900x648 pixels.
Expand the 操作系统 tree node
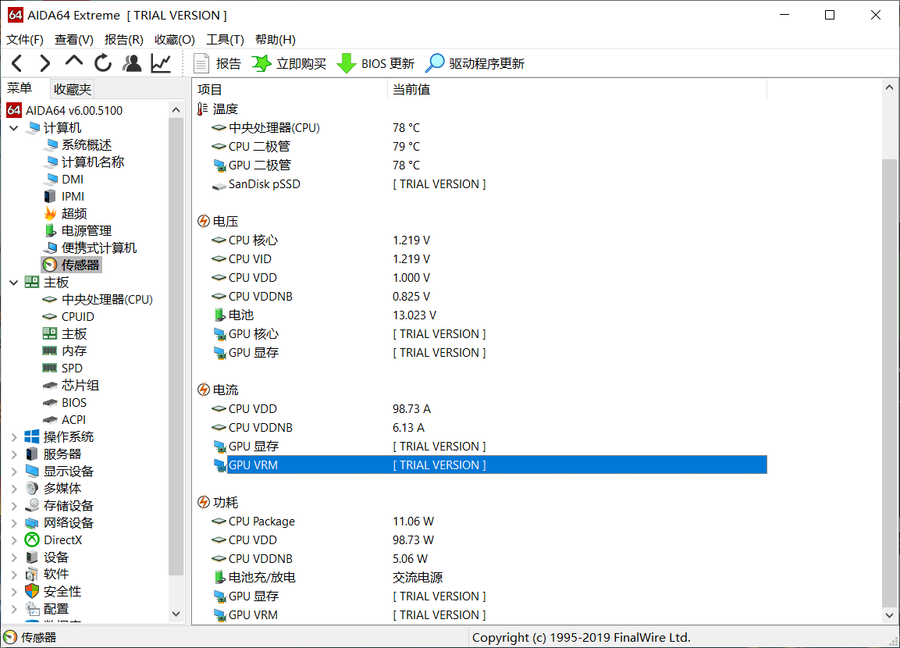pos(14,437)
